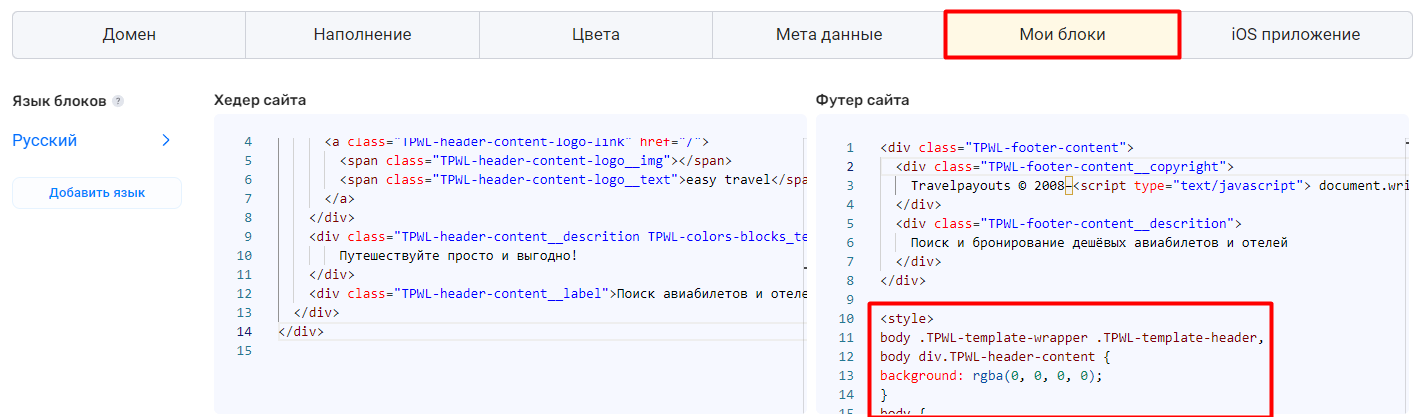Go to the iOS приложение tab
The height and width of the screenshot is (417, 1425).
click(1295, 35)
